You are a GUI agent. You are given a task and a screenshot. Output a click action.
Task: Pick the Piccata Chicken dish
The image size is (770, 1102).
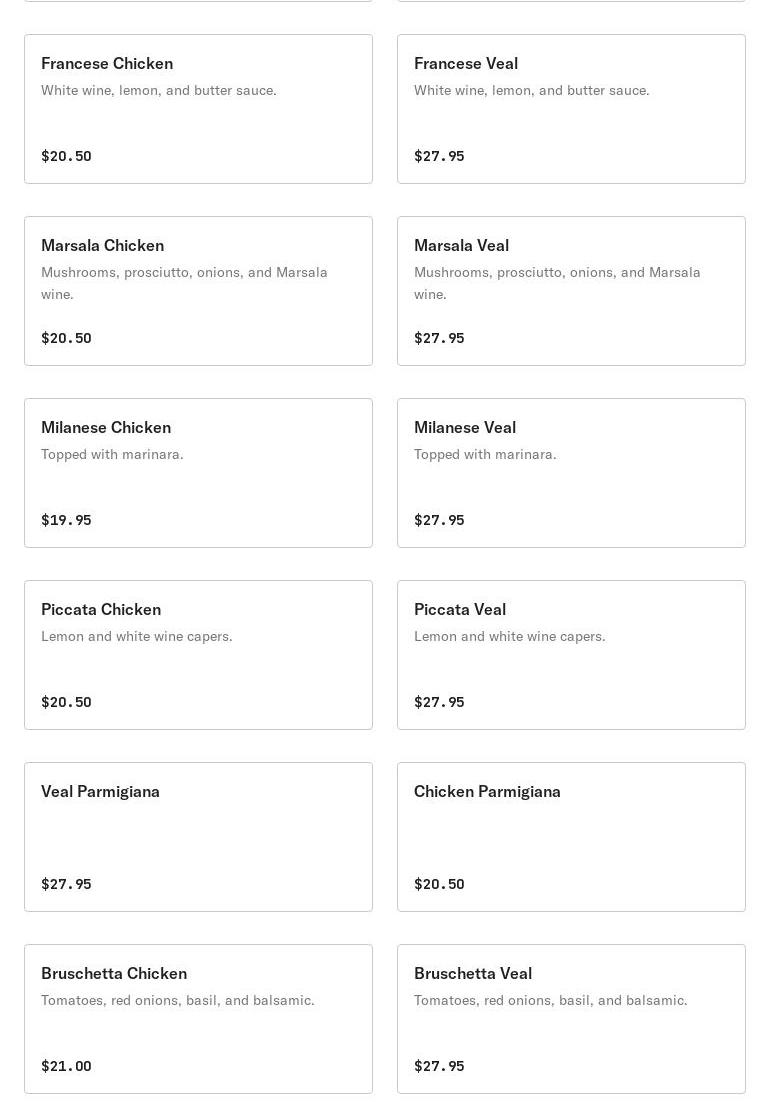198,655
